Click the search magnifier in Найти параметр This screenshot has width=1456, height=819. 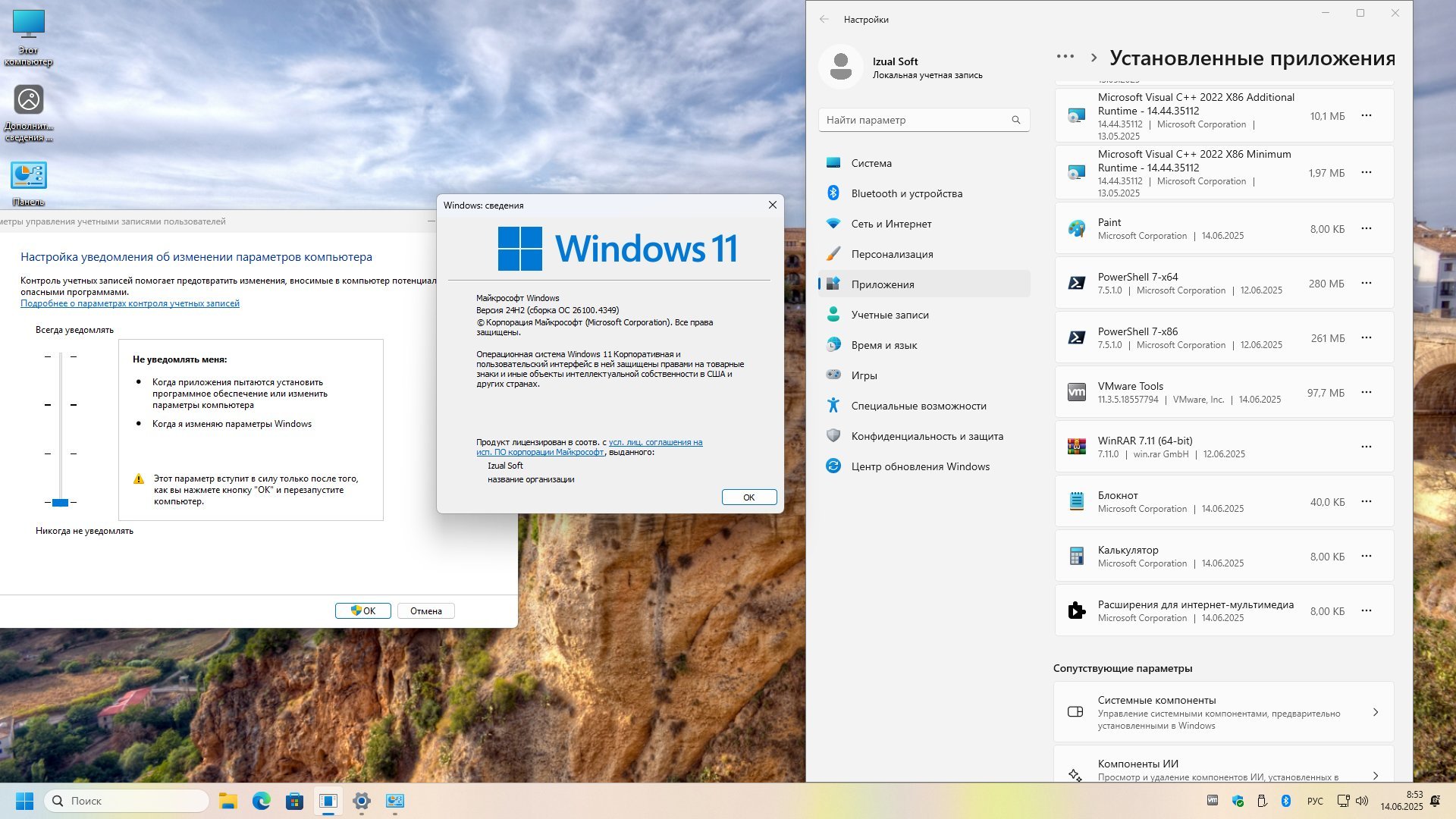[1016, 120]
